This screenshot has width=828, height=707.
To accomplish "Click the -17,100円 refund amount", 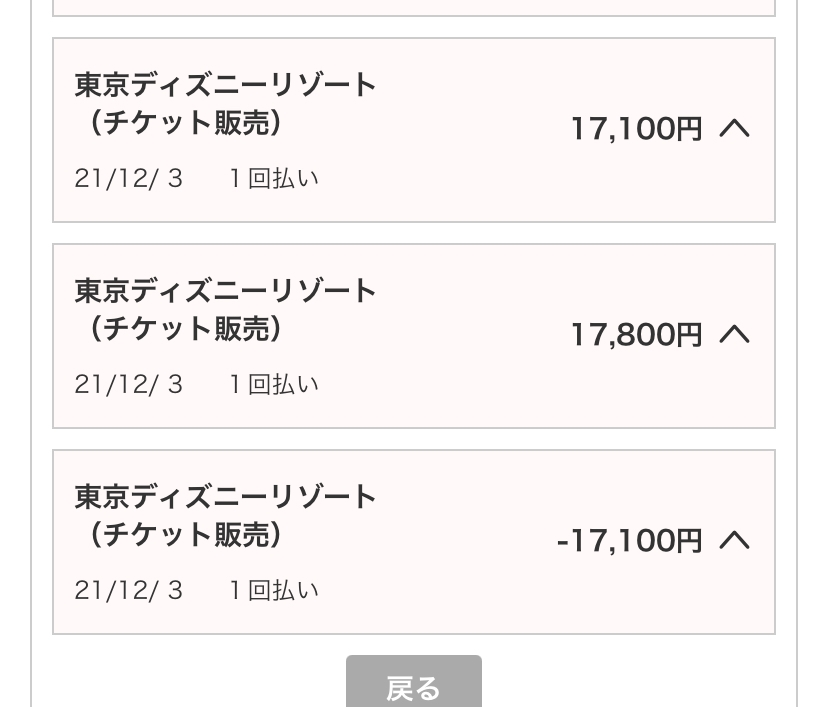I will pyautogui.click(x=630, y=540).
